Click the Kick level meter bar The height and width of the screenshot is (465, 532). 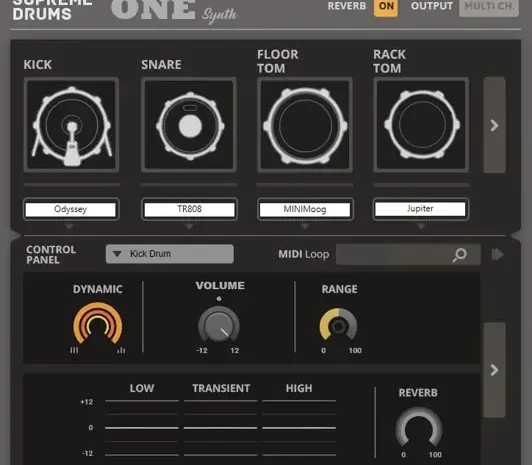pos(72,185)
